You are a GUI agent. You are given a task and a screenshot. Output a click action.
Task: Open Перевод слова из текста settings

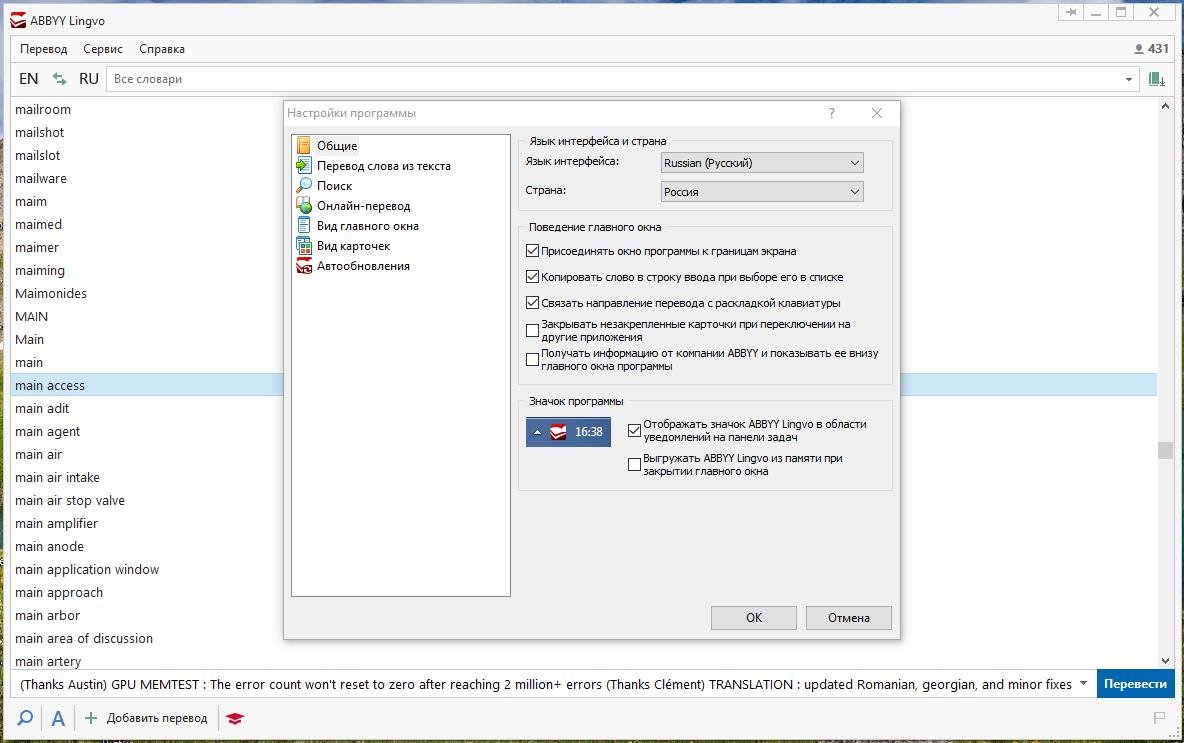coord(373,165)
